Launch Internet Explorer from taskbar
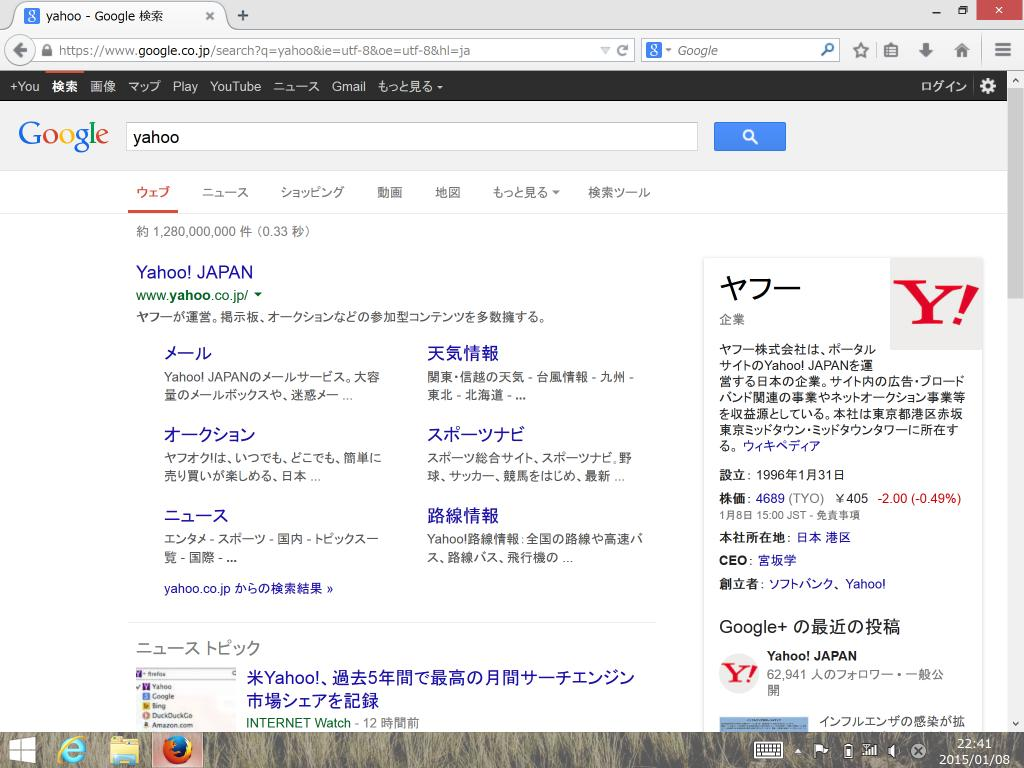The image size is (1024, 768). [x=71, y=750]
